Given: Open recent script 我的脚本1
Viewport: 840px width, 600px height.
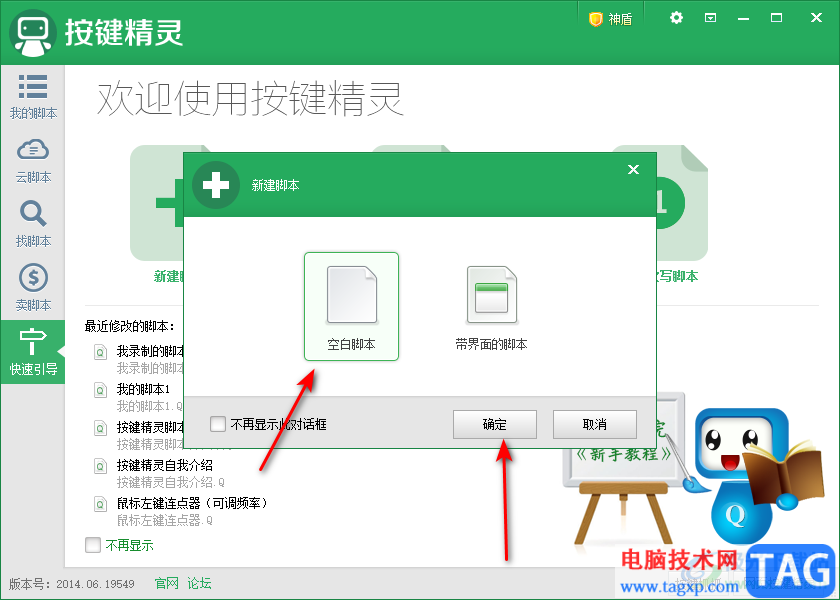Looking at the screenshot, I should pos(144,389).
